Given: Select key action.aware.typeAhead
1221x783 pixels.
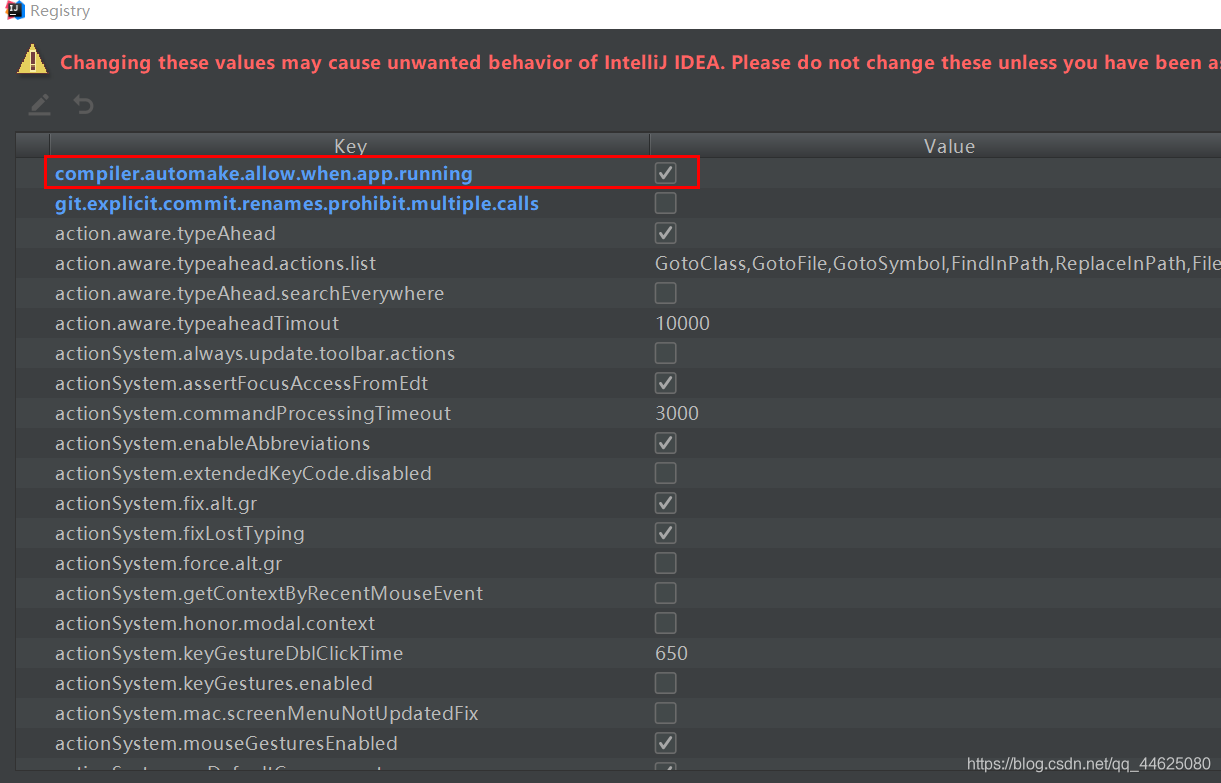Looking at the screenshot, I should click(165, 233).
